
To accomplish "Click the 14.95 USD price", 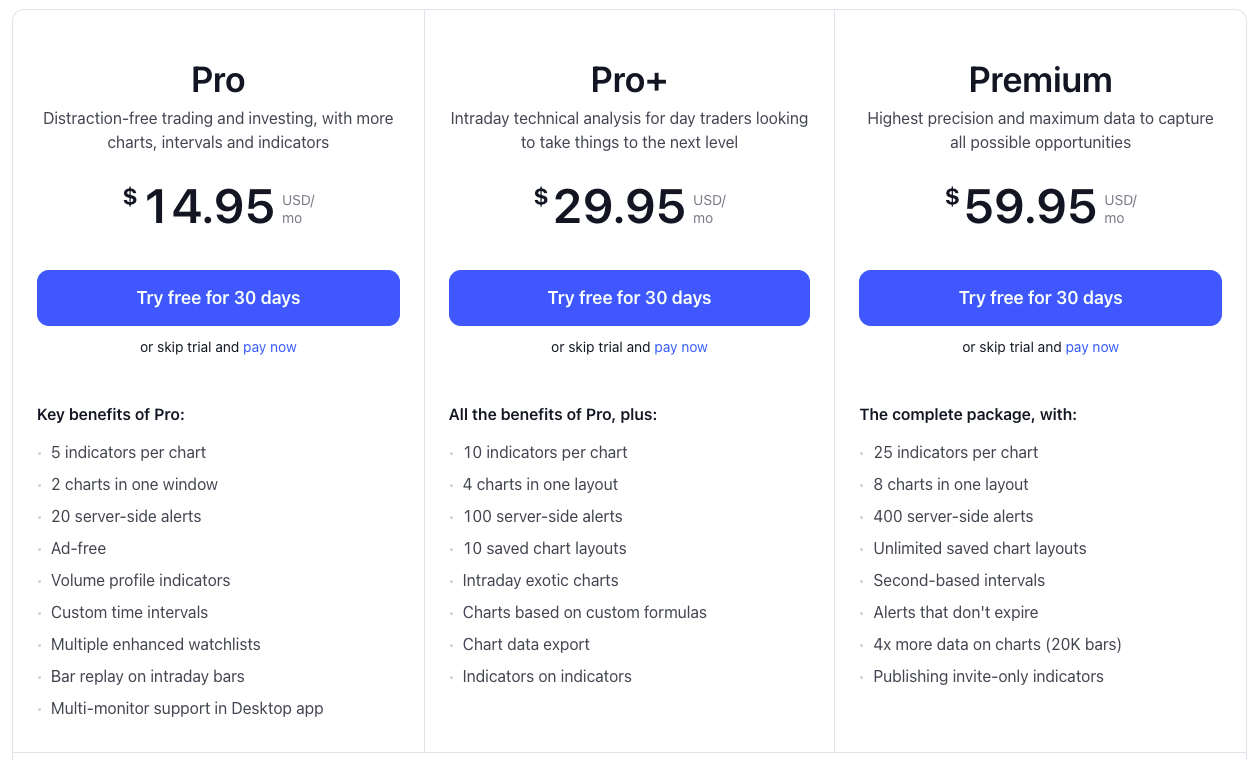I will (218, 207).
